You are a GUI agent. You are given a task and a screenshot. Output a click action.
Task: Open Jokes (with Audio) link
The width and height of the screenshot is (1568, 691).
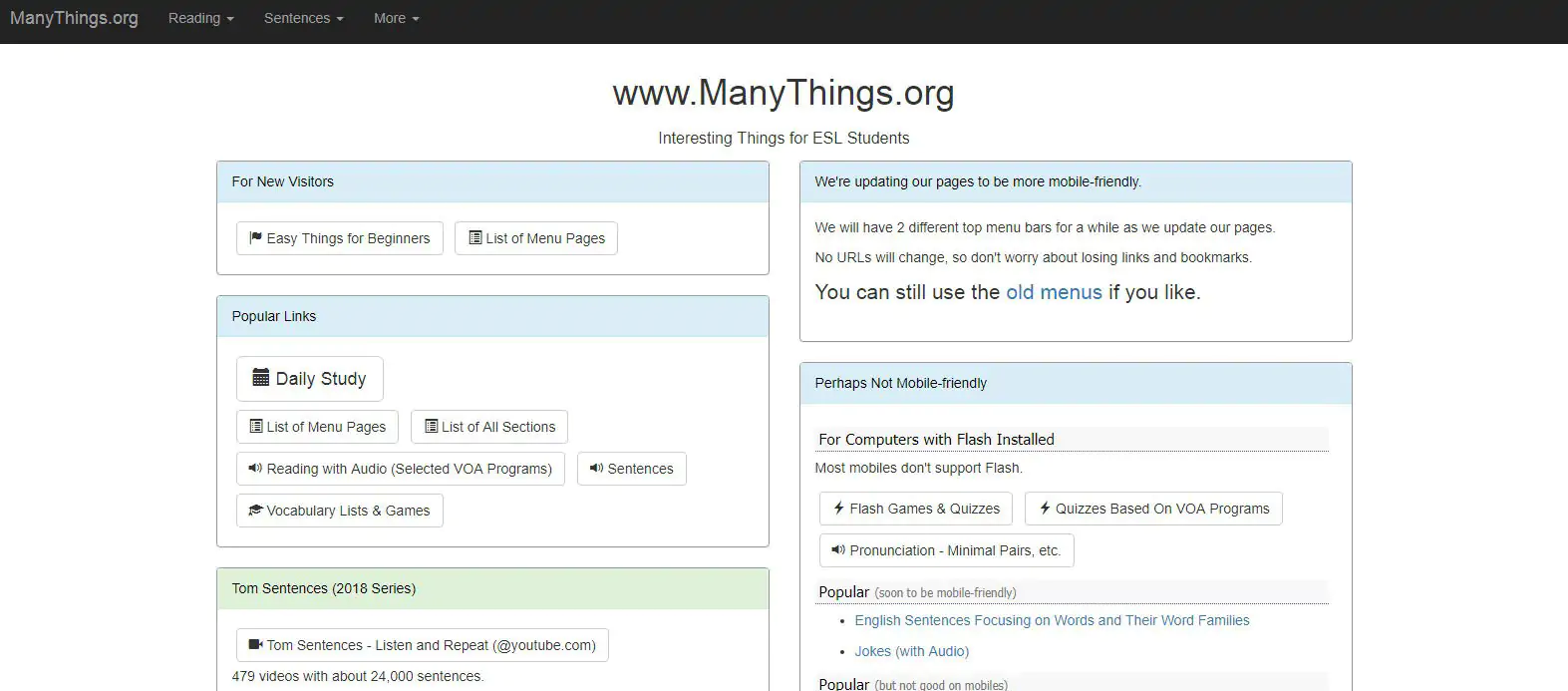[x=911, y=651]
